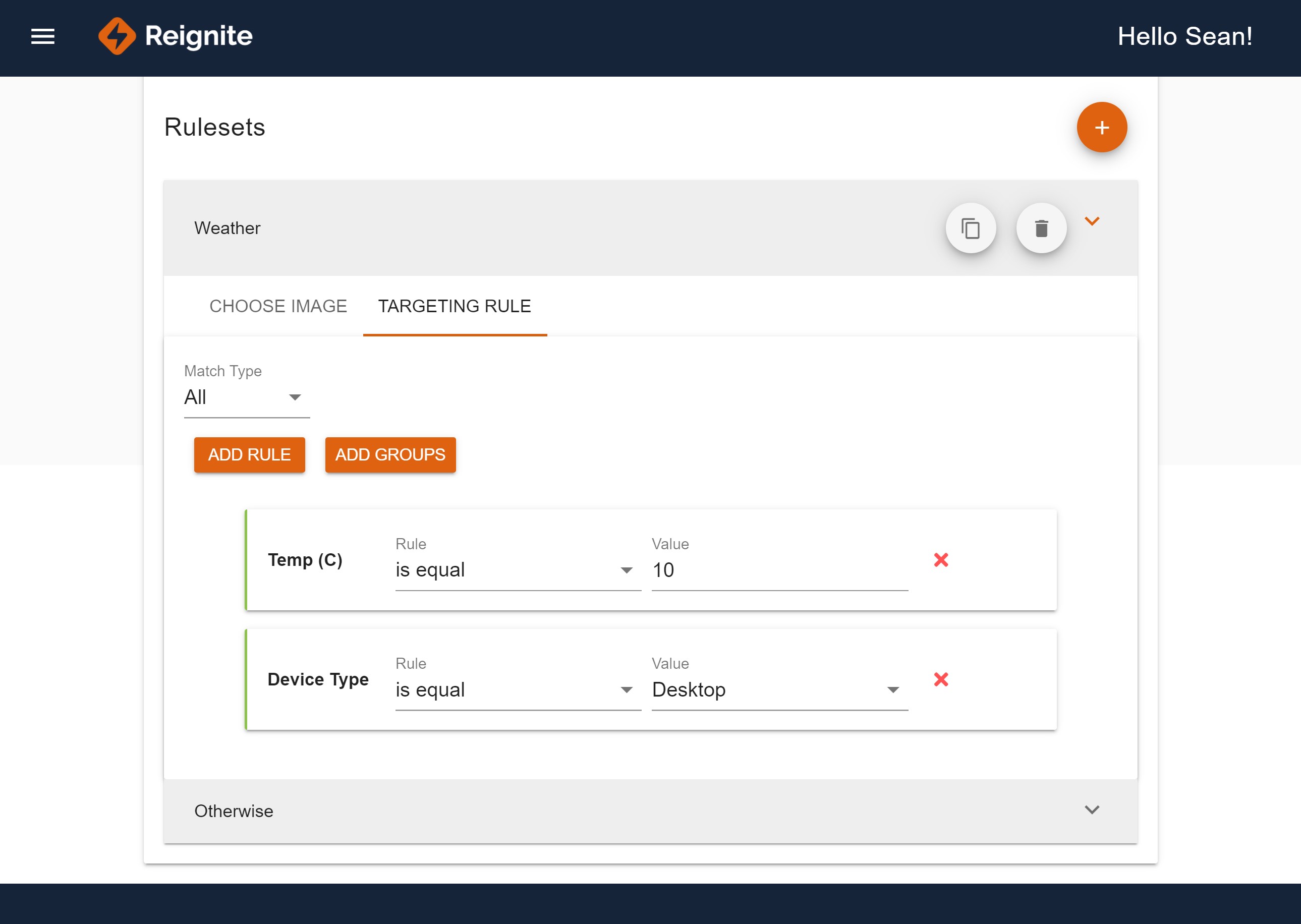Click the Reignite brand name text
Image resolution: width=1301 pixels, height=924 pixels.
[199, 36]
